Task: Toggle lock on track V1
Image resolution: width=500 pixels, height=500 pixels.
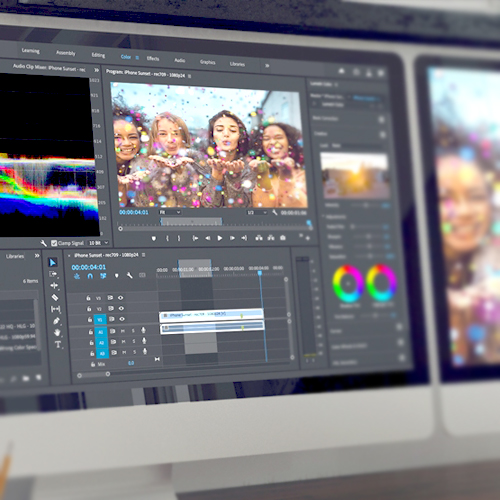Action: [90, 319]
